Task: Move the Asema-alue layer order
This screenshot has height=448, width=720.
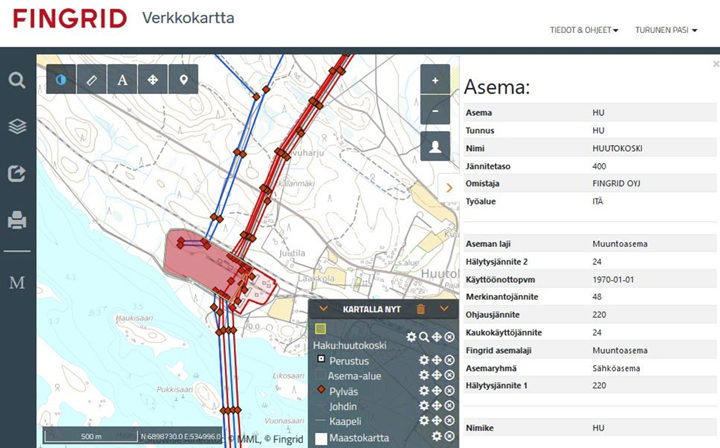Action: pos(437,375)
